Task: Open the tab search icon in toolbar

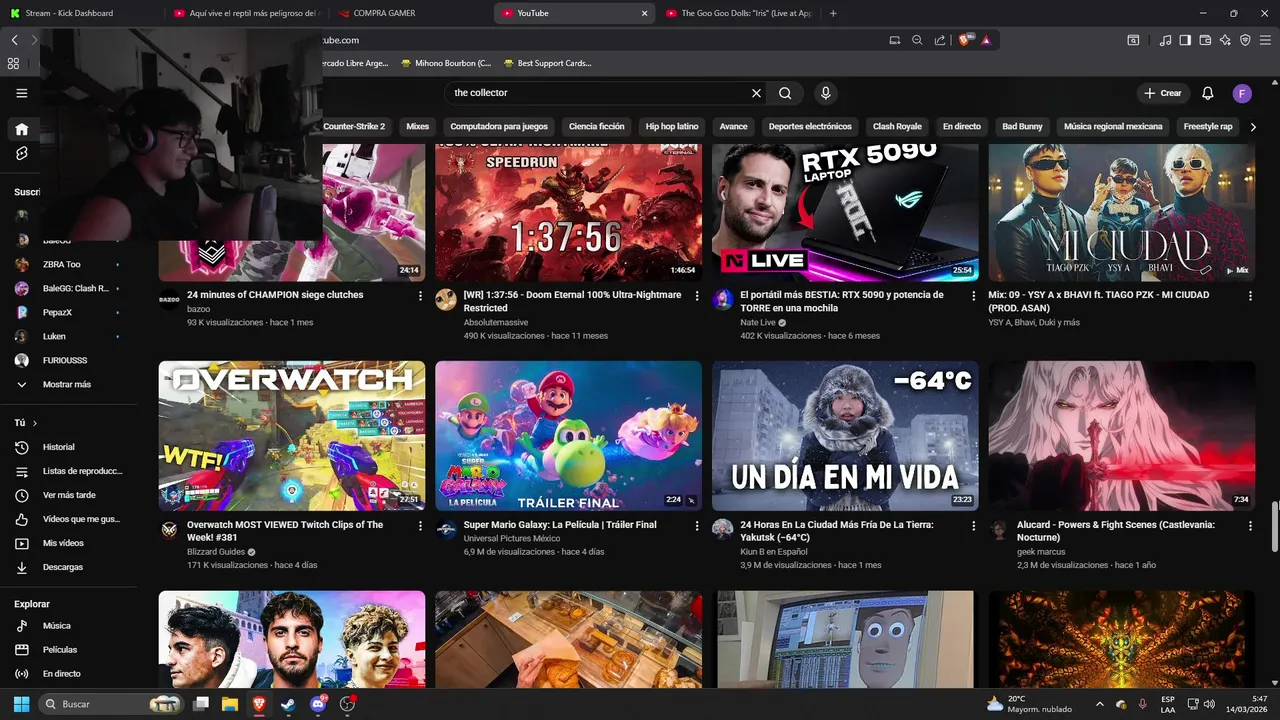Action: 1133,40
